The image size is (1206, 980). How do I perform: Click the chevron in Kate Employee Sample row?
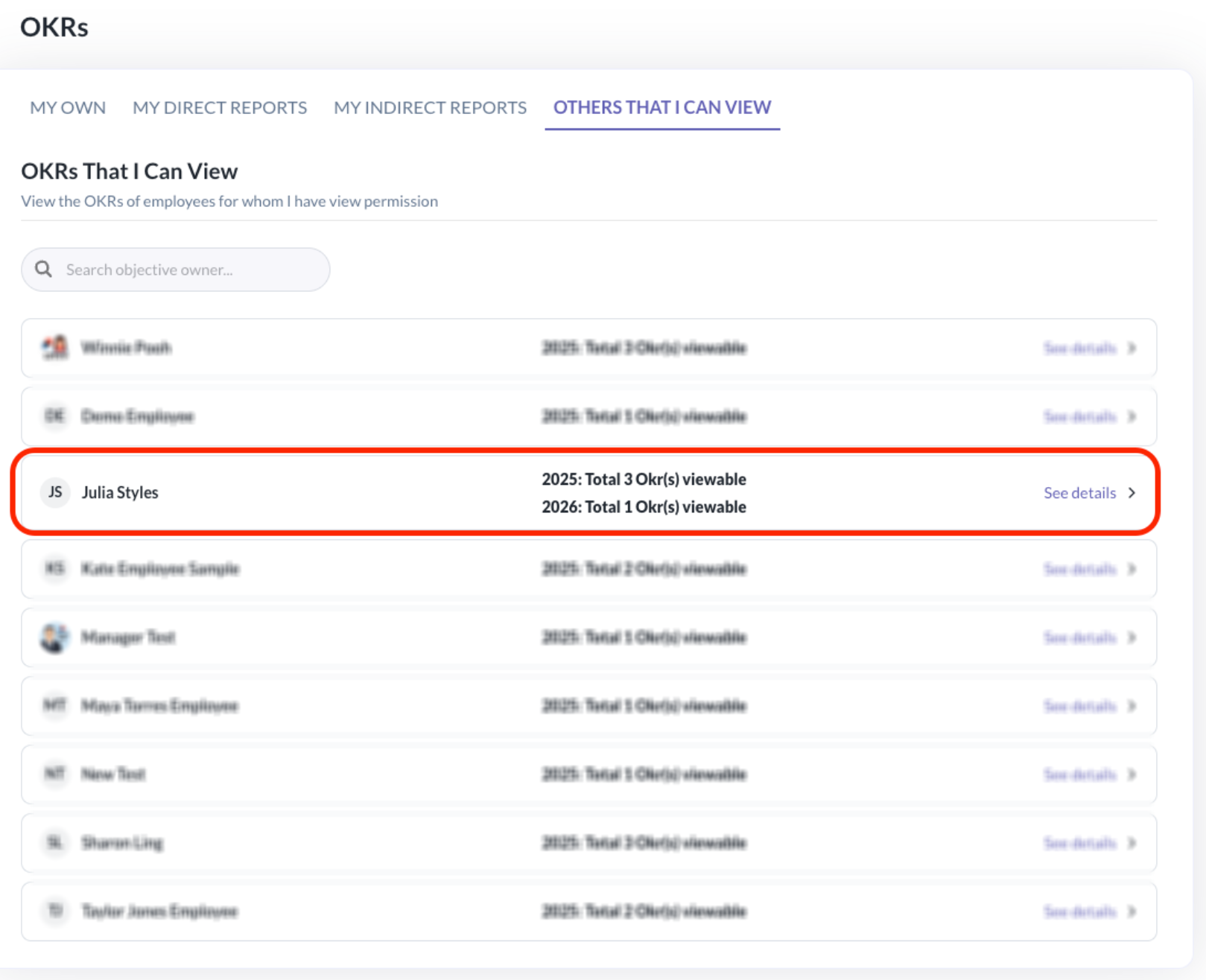click(1132, 570)
